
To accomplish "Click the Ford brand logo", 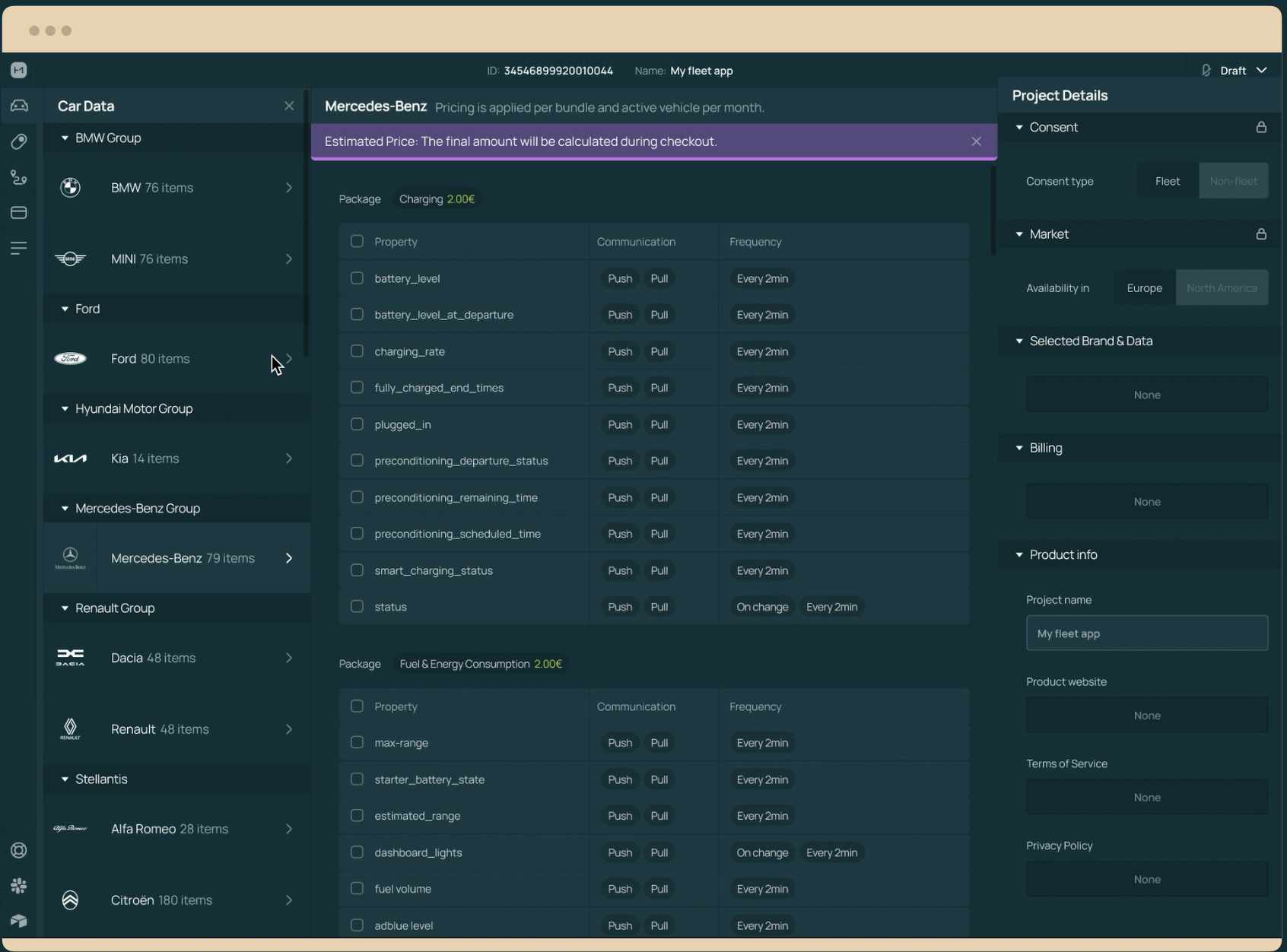I will pyautogui.click(x=70, y=358).
